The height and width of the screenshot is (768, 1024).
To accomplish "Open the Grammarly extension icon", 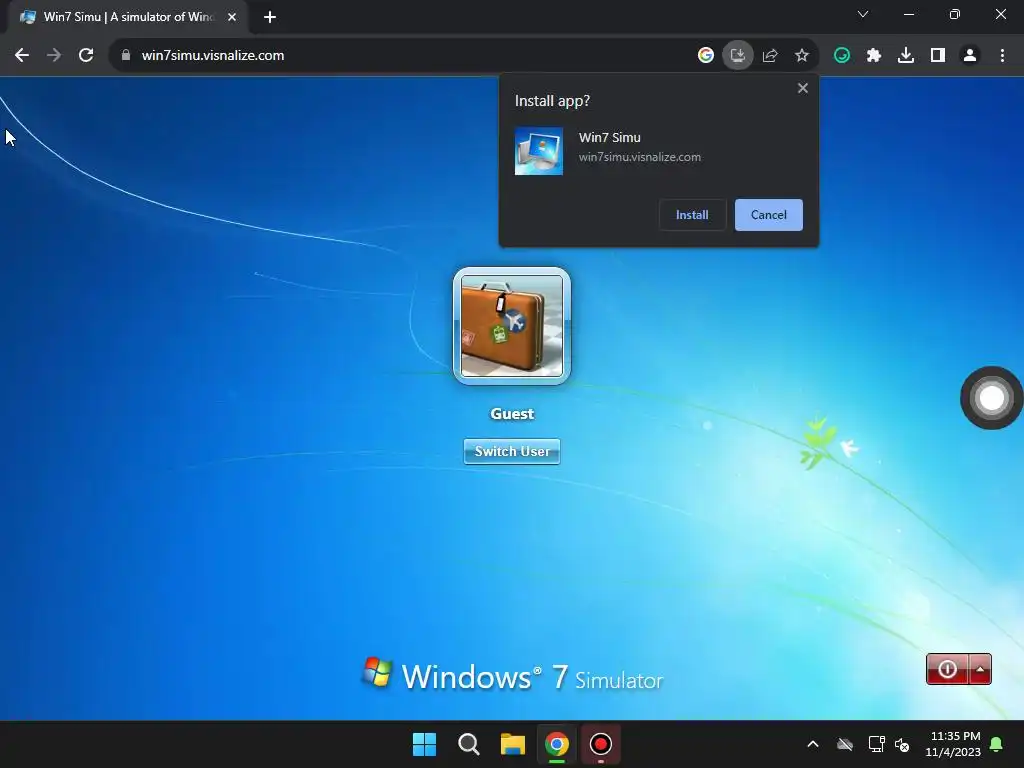I will tap(842, 56).
